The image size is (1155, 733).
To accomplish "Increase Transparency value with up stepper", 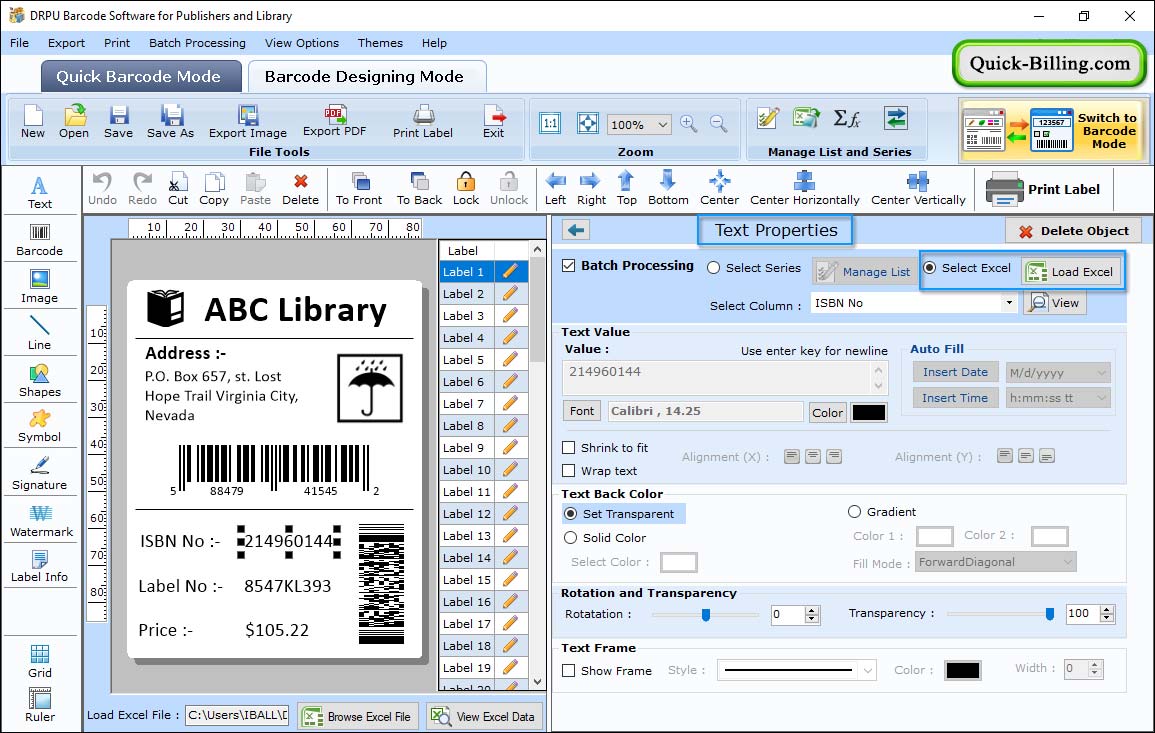I will coord(1106,609).
